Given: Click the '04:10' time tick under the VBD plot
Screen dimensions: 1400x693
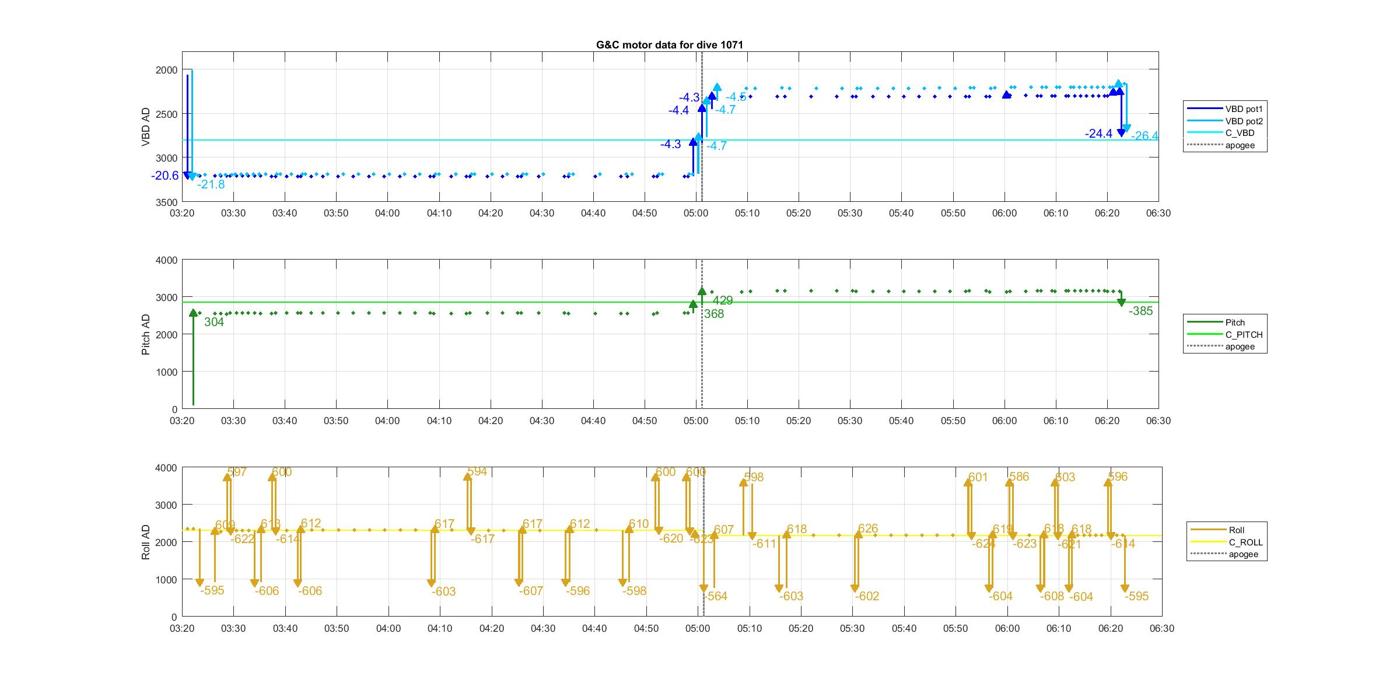Looking at the screenshot, I should (x=439, y=213).
